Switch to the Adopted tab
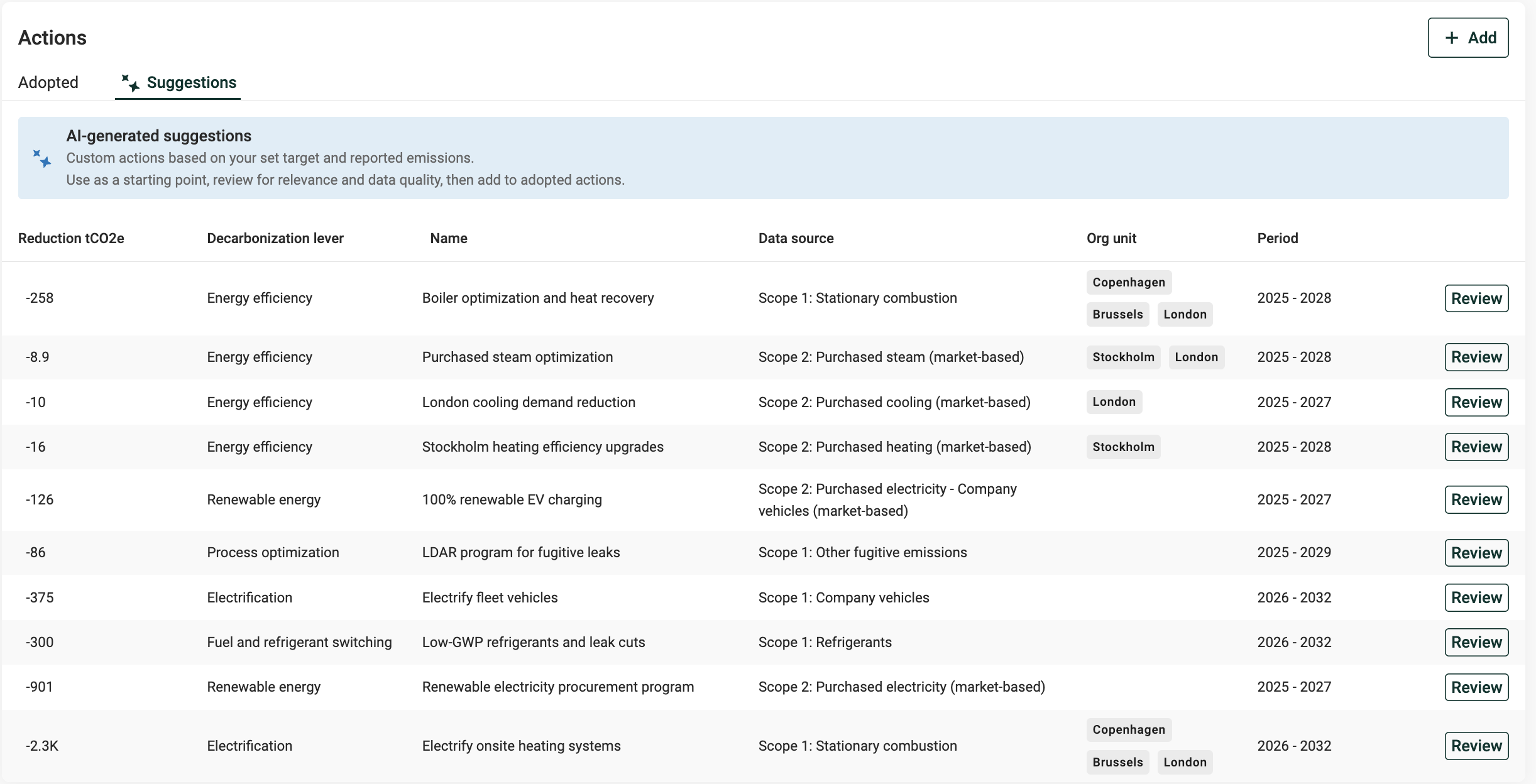1536x784 pixels. 48,82
